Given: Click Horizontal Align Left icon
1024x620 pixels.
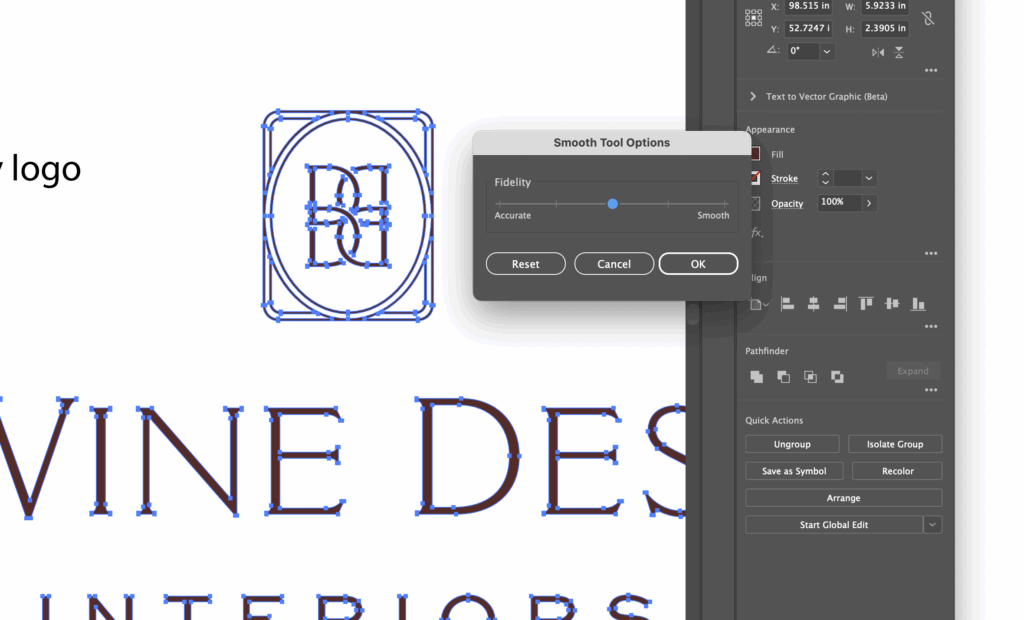Looking at the screenshot, I should (x=788, y=304).
